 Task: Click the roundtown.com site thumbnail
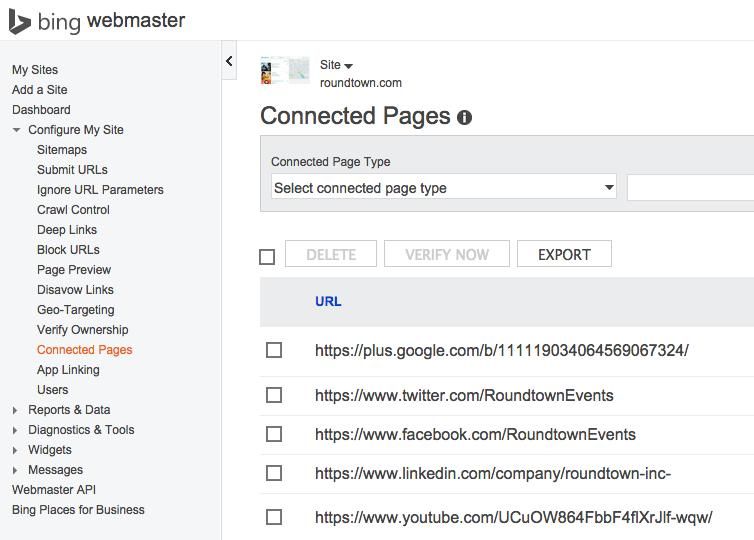[285, 70]
